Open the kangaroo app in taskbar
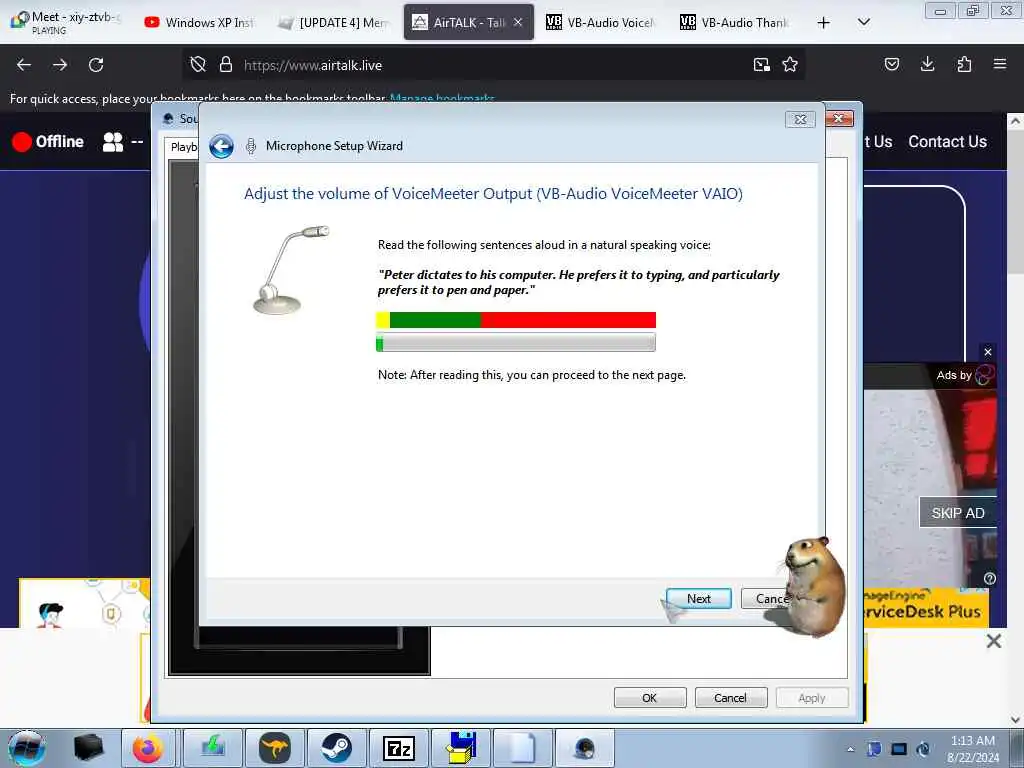 coord(274,748)
